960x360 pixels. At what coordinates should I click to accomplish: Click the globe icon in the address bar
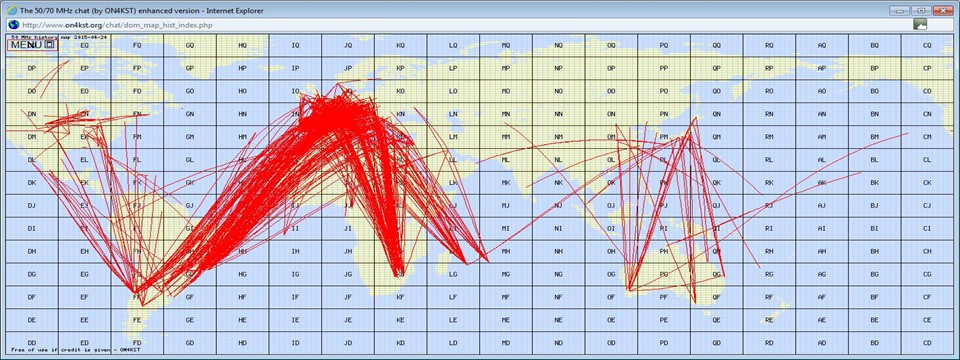coord(13,25)
